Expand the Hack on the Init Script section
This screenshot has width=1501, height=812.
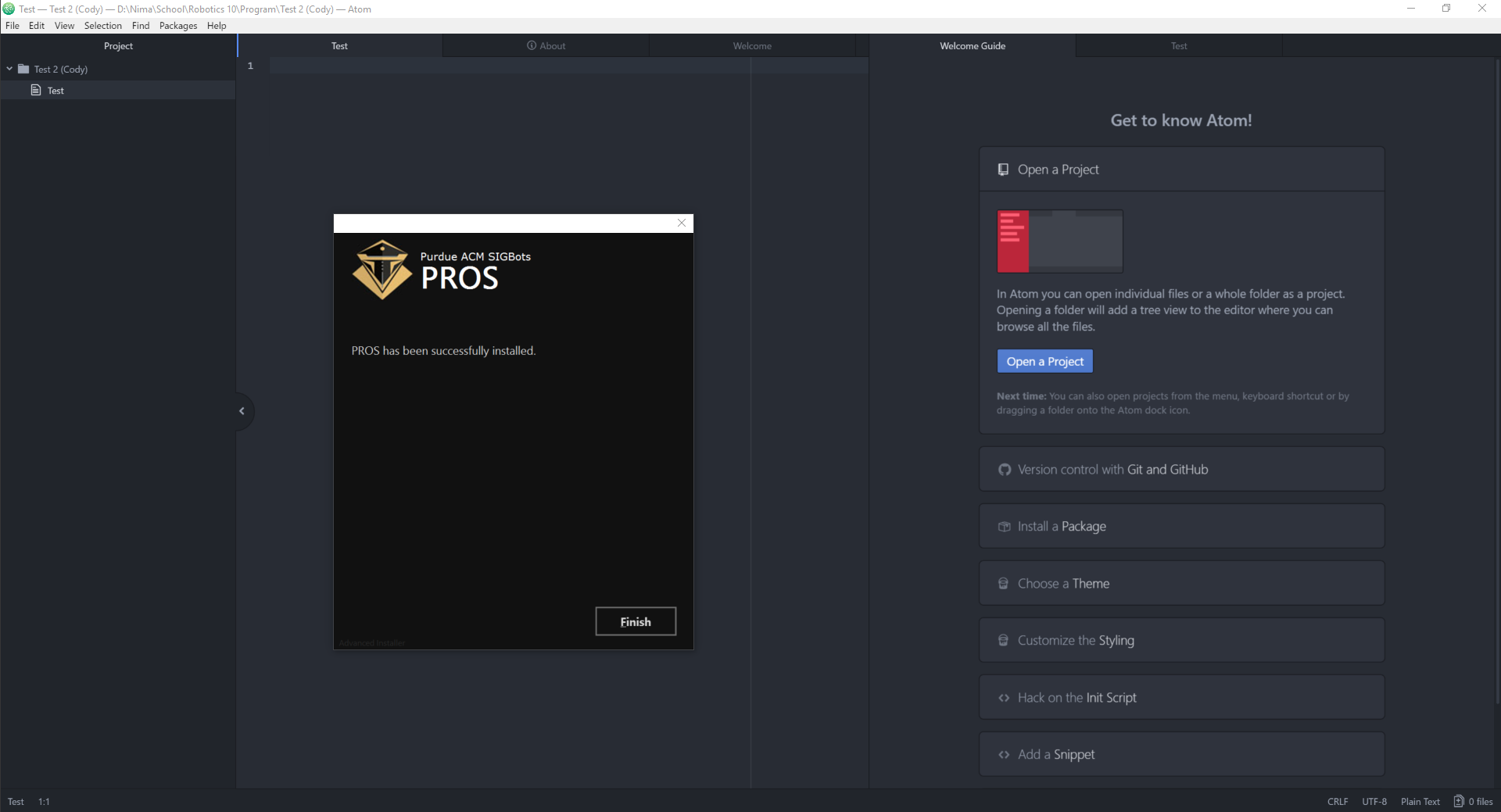click(1181, 697)
